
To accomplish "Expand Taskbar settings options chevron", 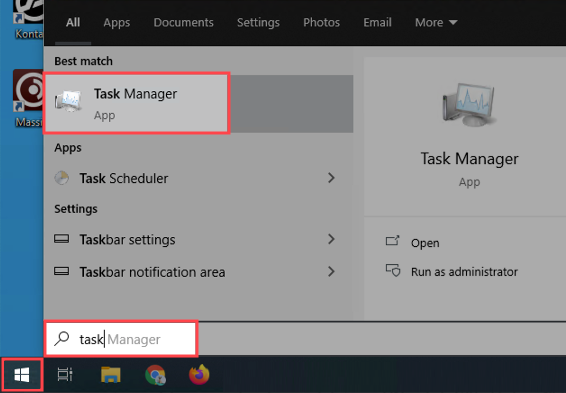I will pos(331,239).
